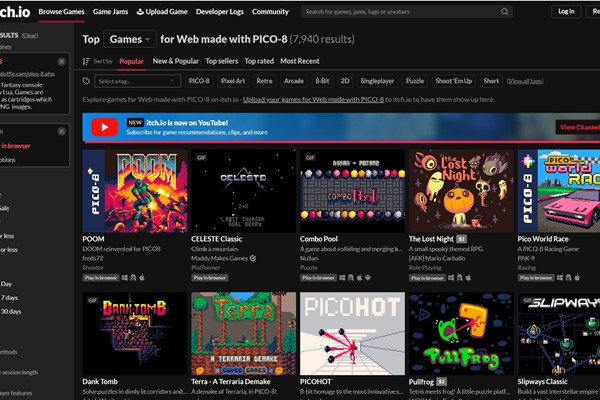Filter by the Puzzle tag
This screenshot has width=600, height=400.
coord(415,81)
